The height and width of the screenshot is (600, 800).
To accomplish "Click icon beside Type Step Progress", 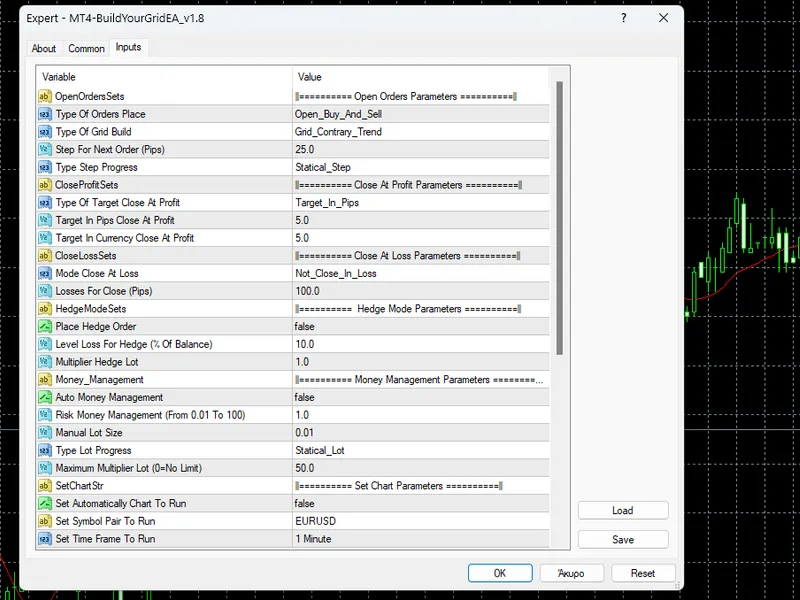I will tap(45, 167).
